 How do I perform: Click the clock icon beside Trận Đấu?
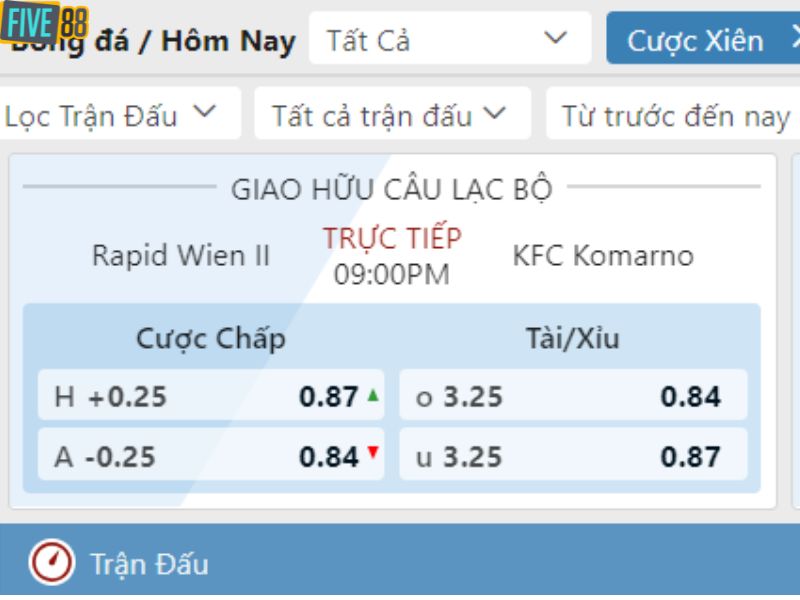click(x=51, y=563)
